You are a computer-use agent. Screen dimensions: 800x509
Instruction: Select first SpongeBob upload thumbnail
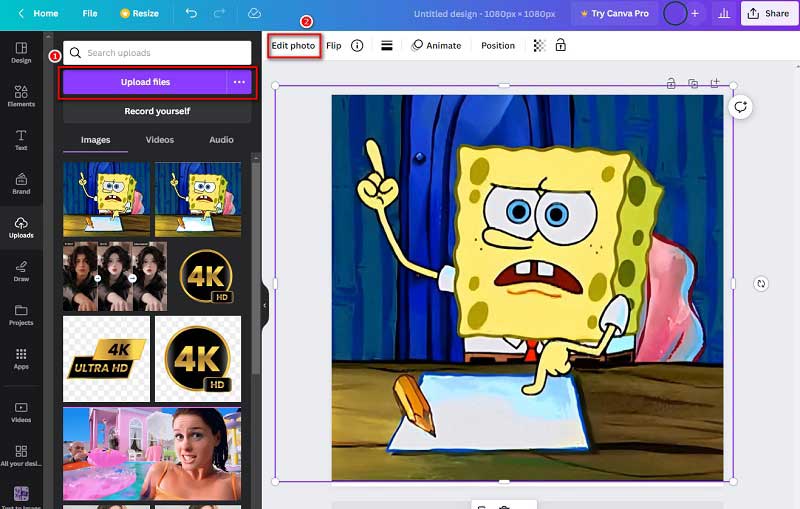pos(107,199)
